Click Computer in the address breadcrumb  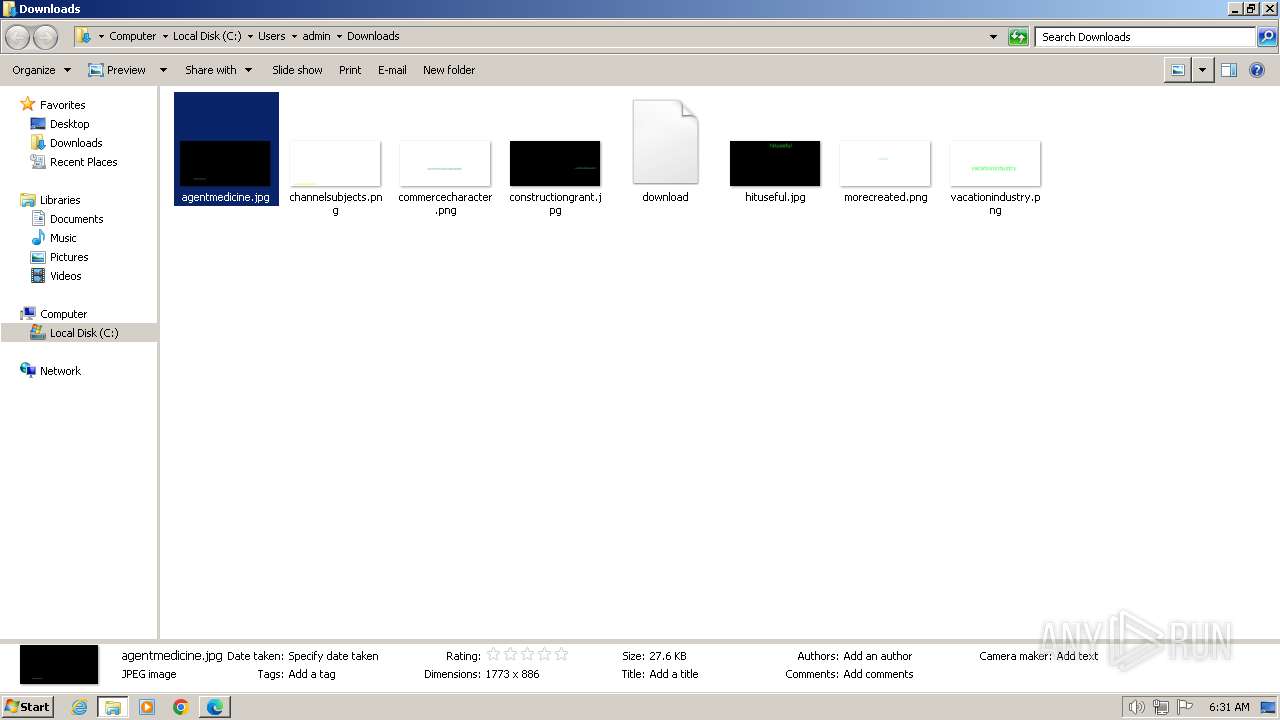point(133,36)
